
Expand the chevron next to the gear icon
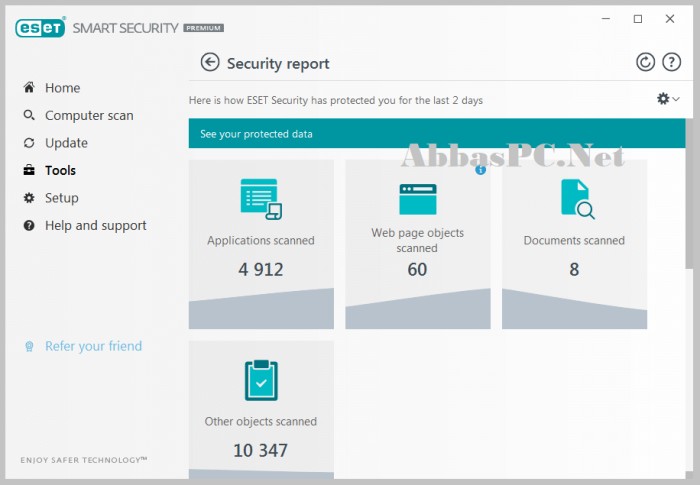click(x=676, y=99)
